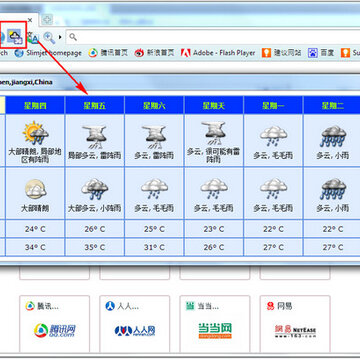This screenshot has width=360, height=360.
Task: Click 星期五 daytime thunderstorm icon
Action: (x=95, y=137)
